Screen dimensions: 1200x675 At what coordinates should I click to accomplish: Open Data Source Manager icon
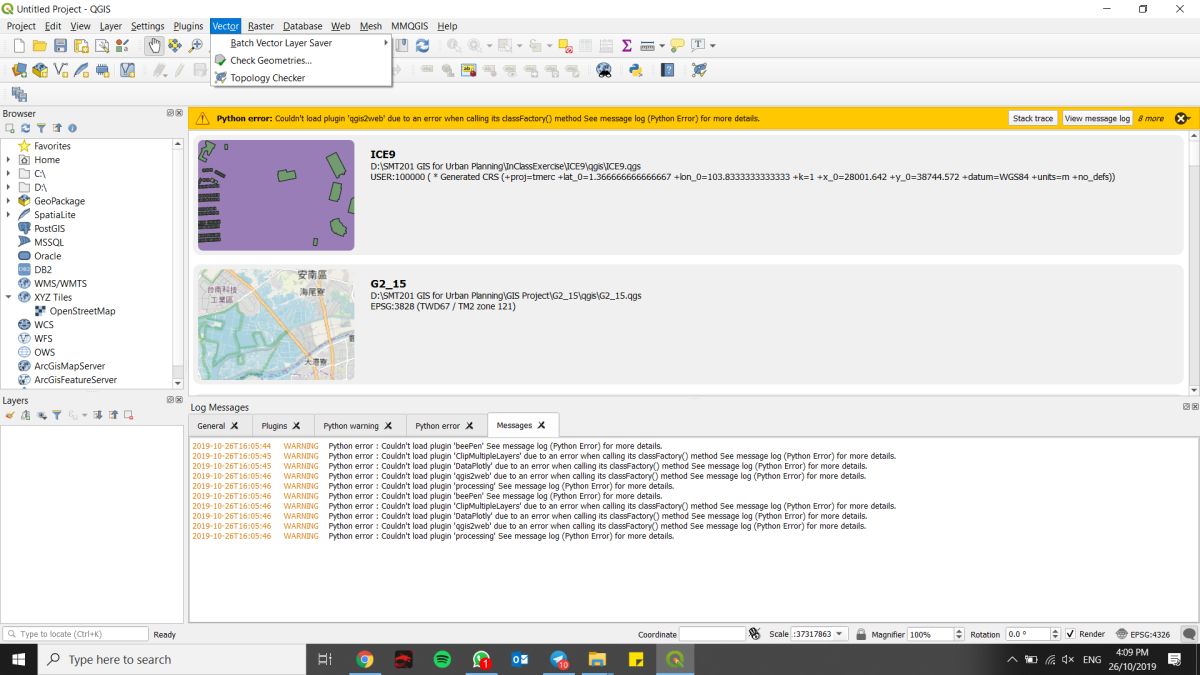19,70
